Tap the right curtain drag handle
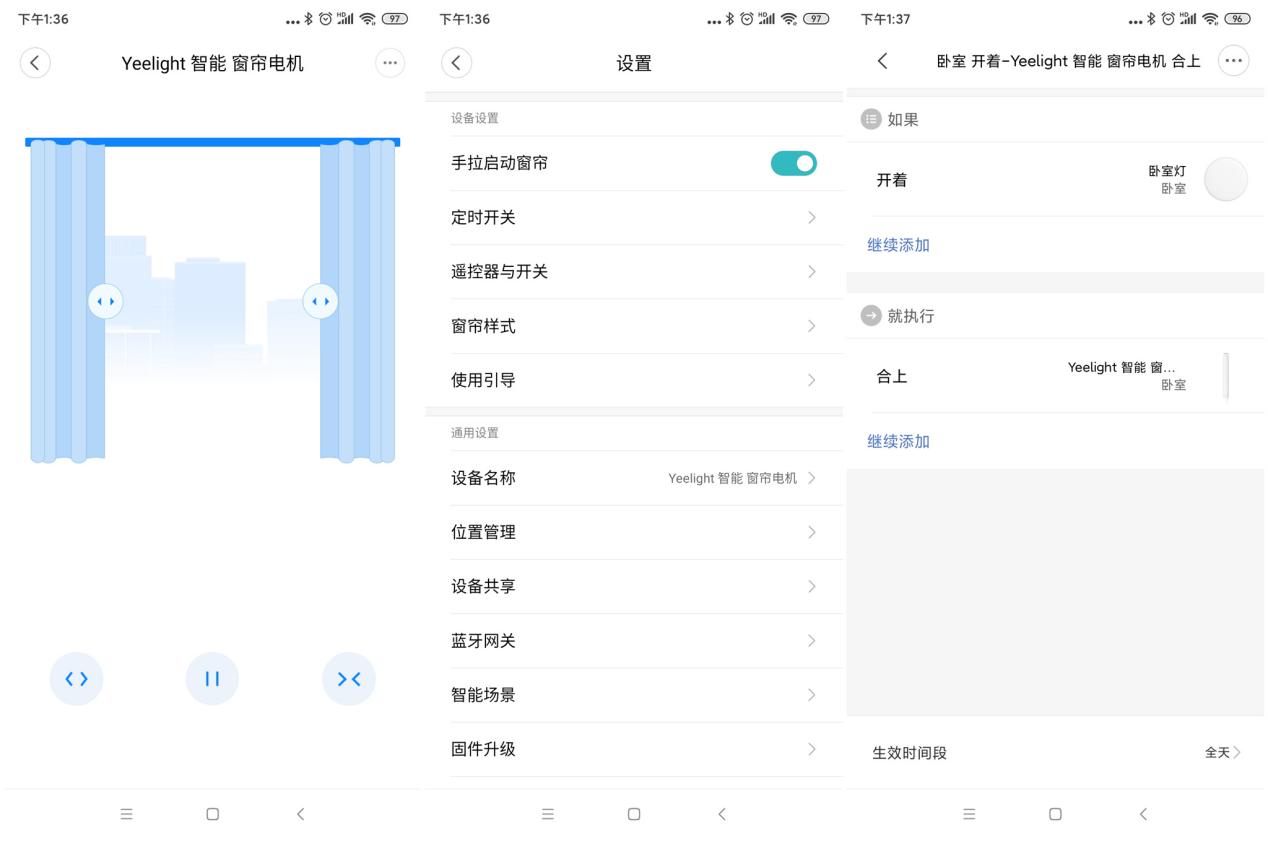The image size is (1268, 843). [320, 301]
